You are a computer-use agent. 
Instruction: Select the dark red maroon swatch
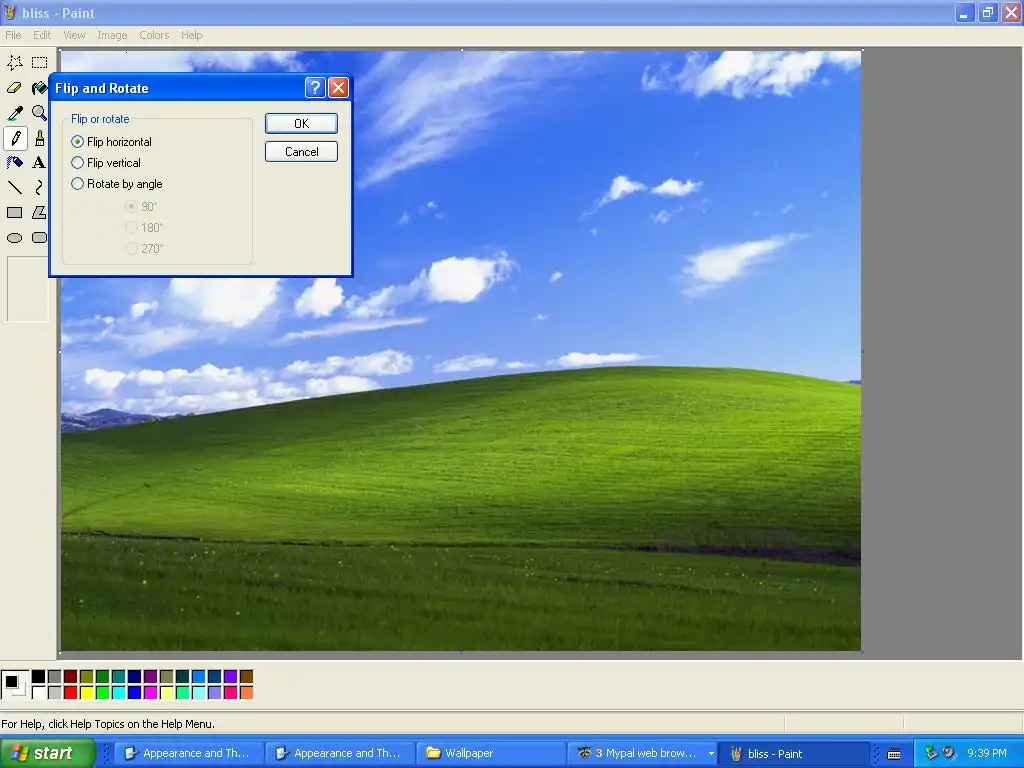point(71,677)
